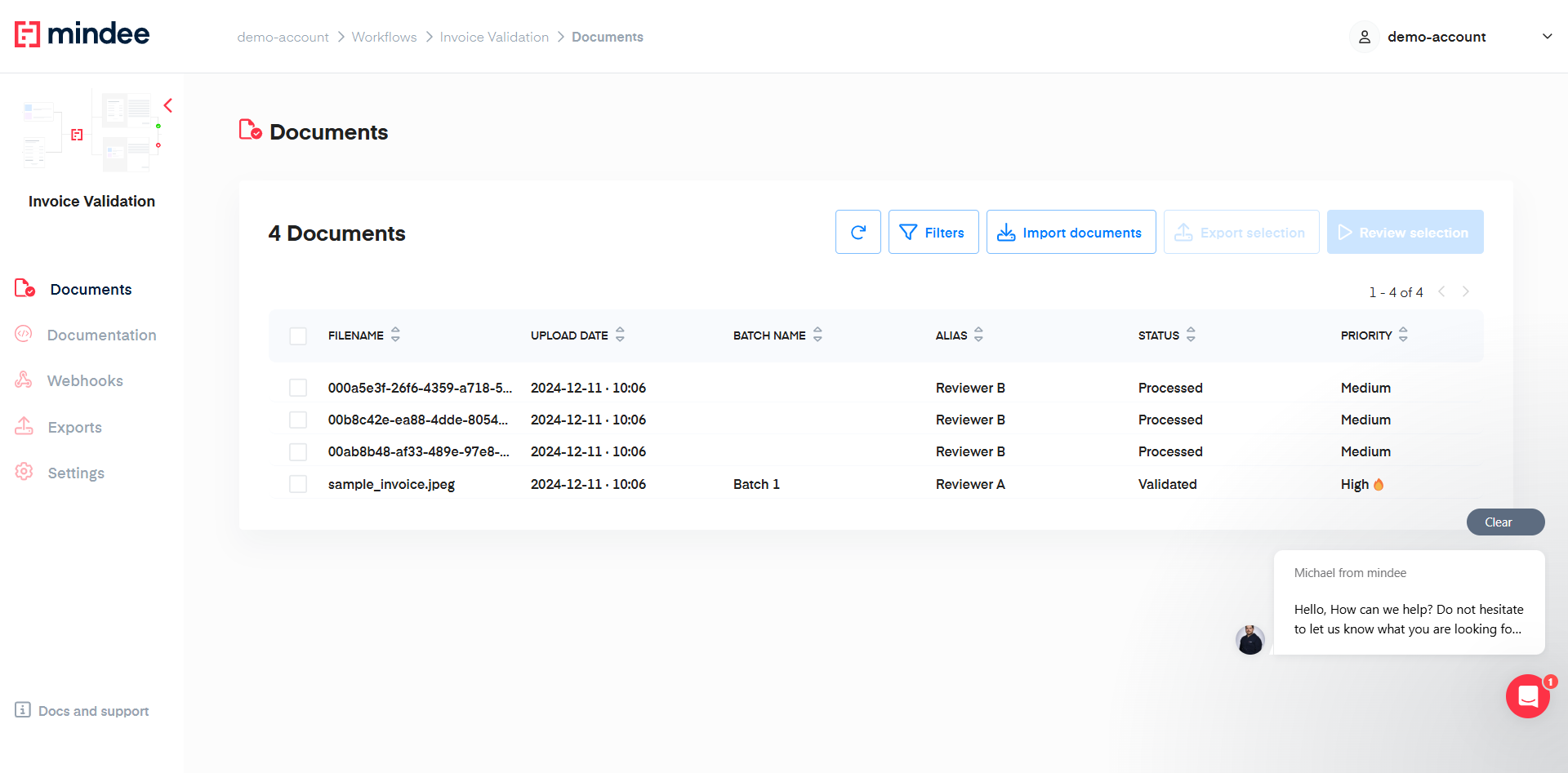Collapse the sidebar with the red chevron
This screenshot has width=1568, height=773.
pos(168,105)
